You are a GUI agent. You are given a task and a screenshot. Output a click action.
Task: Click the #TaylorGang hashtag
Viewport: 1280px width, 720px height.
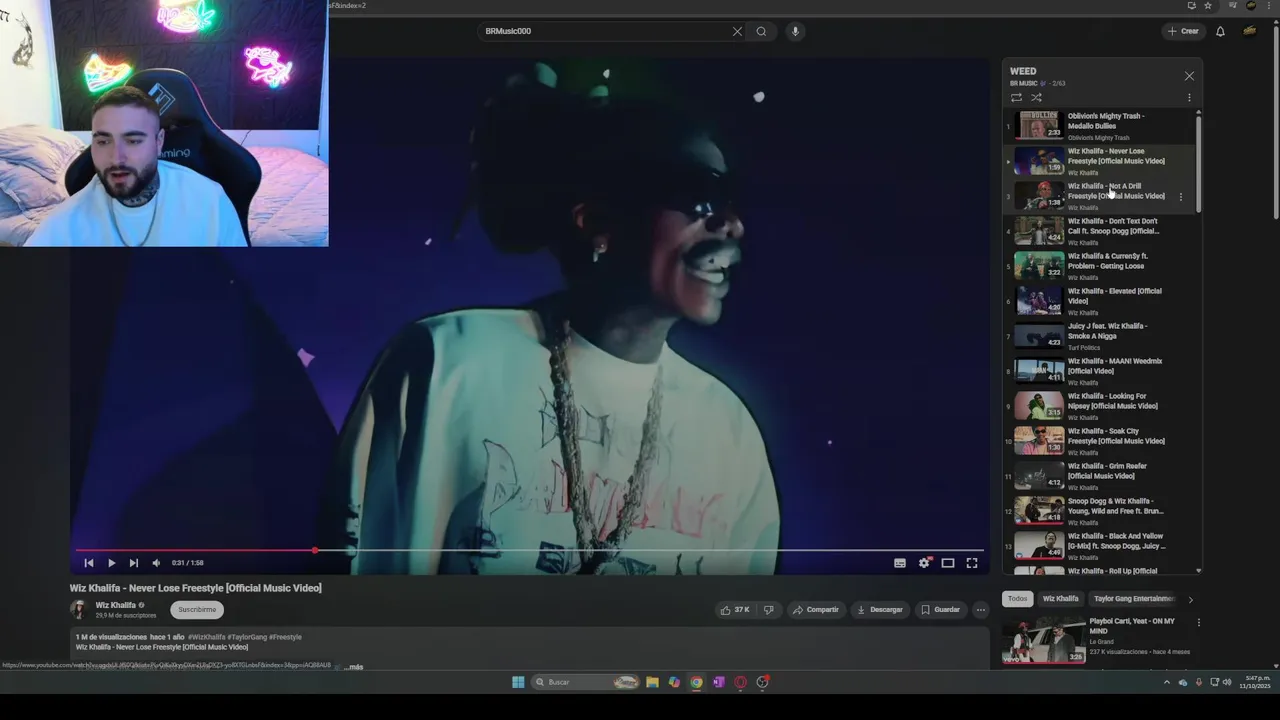pos(247,637)
